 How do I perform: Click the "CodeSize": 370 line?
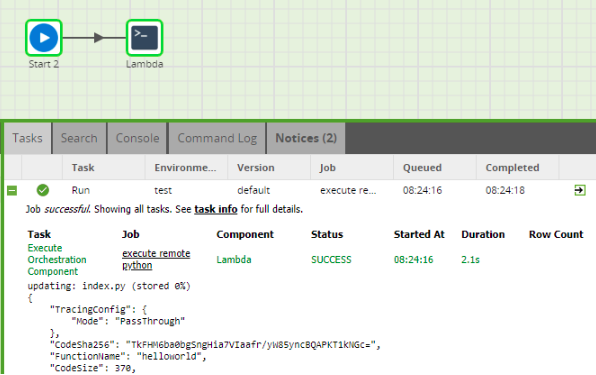tap(93, 368)
